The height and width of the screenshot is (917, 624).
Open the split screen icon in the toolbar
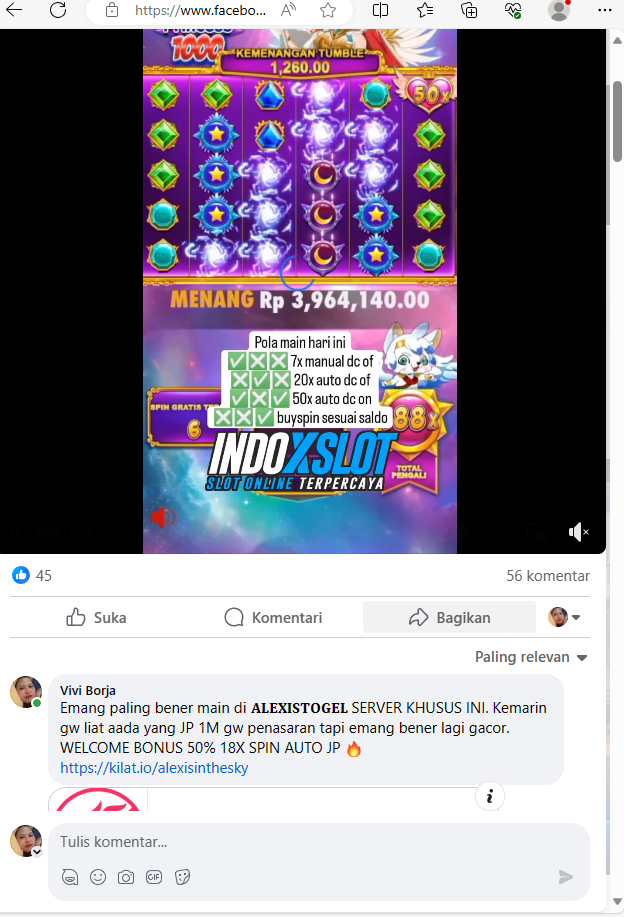coord(380,10)
